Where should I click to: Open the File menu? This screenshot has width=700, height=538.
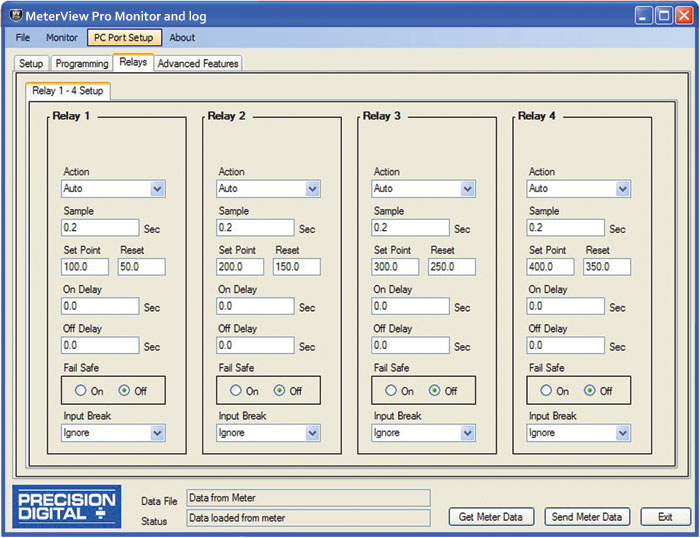23,38
